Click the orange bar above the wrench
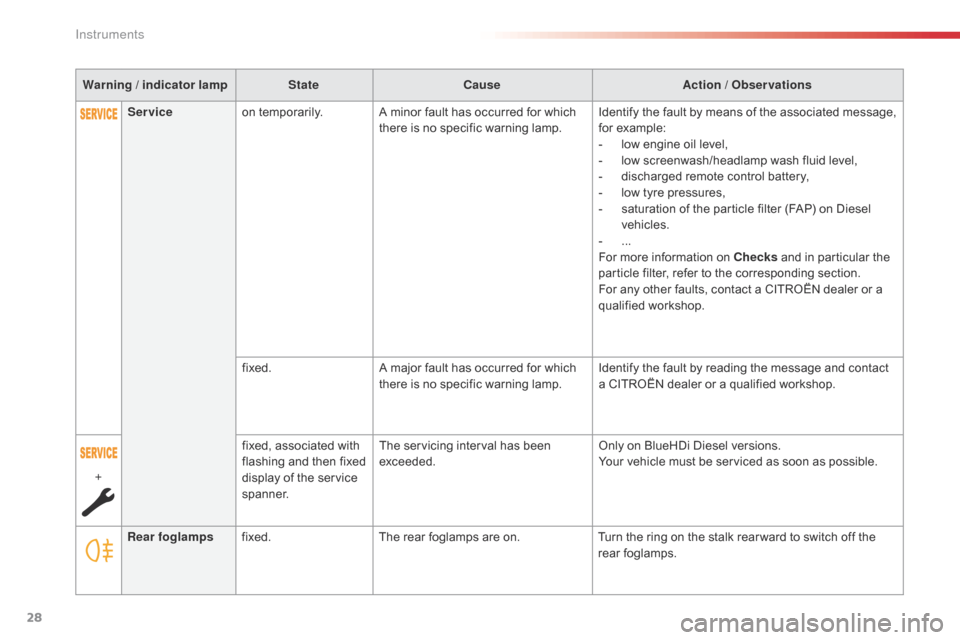The image size is (960, 640). click(x=98, y=452)
